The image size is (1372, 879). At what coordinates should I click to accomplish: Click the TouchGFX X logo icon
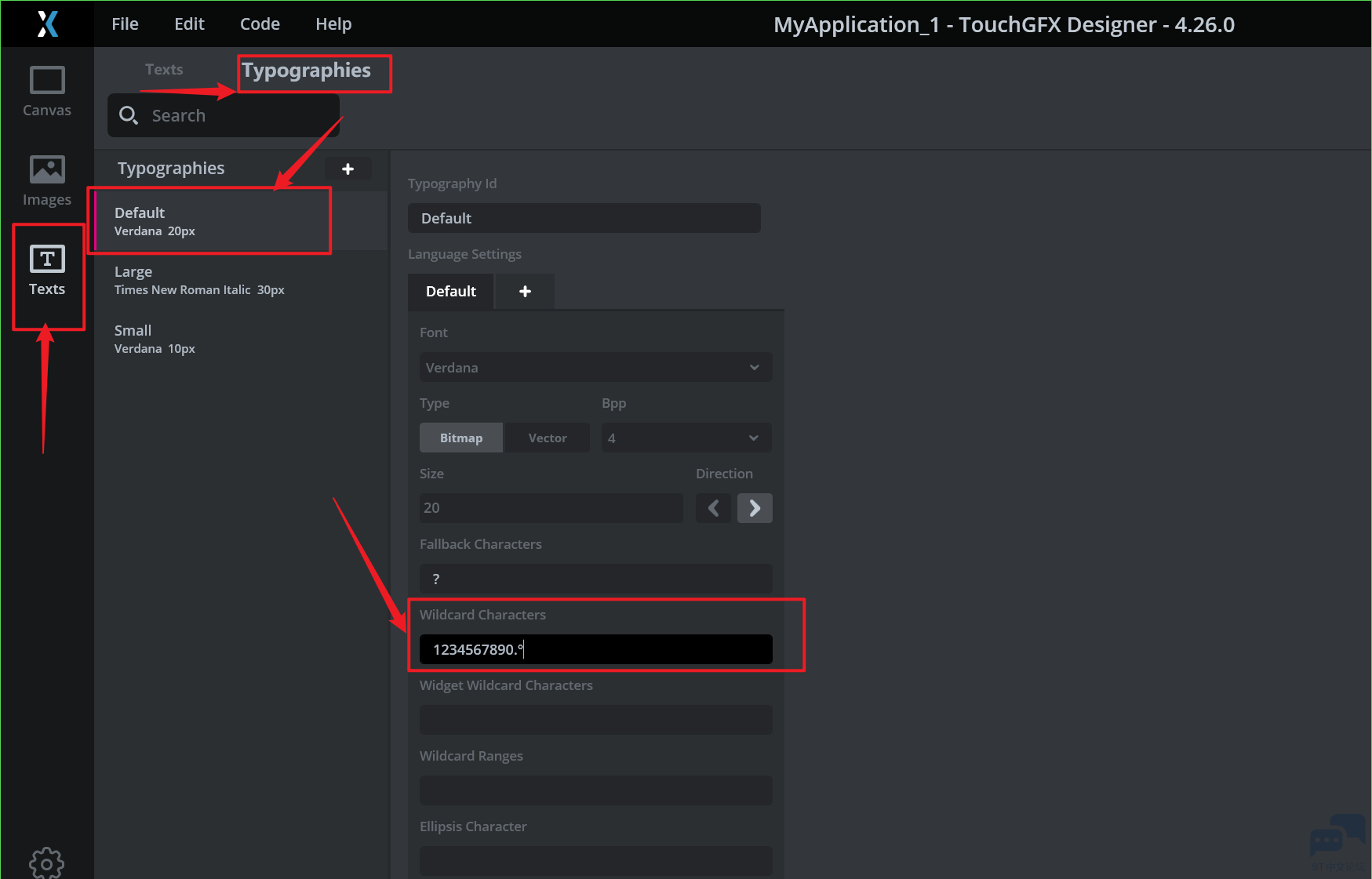(47, 24)
